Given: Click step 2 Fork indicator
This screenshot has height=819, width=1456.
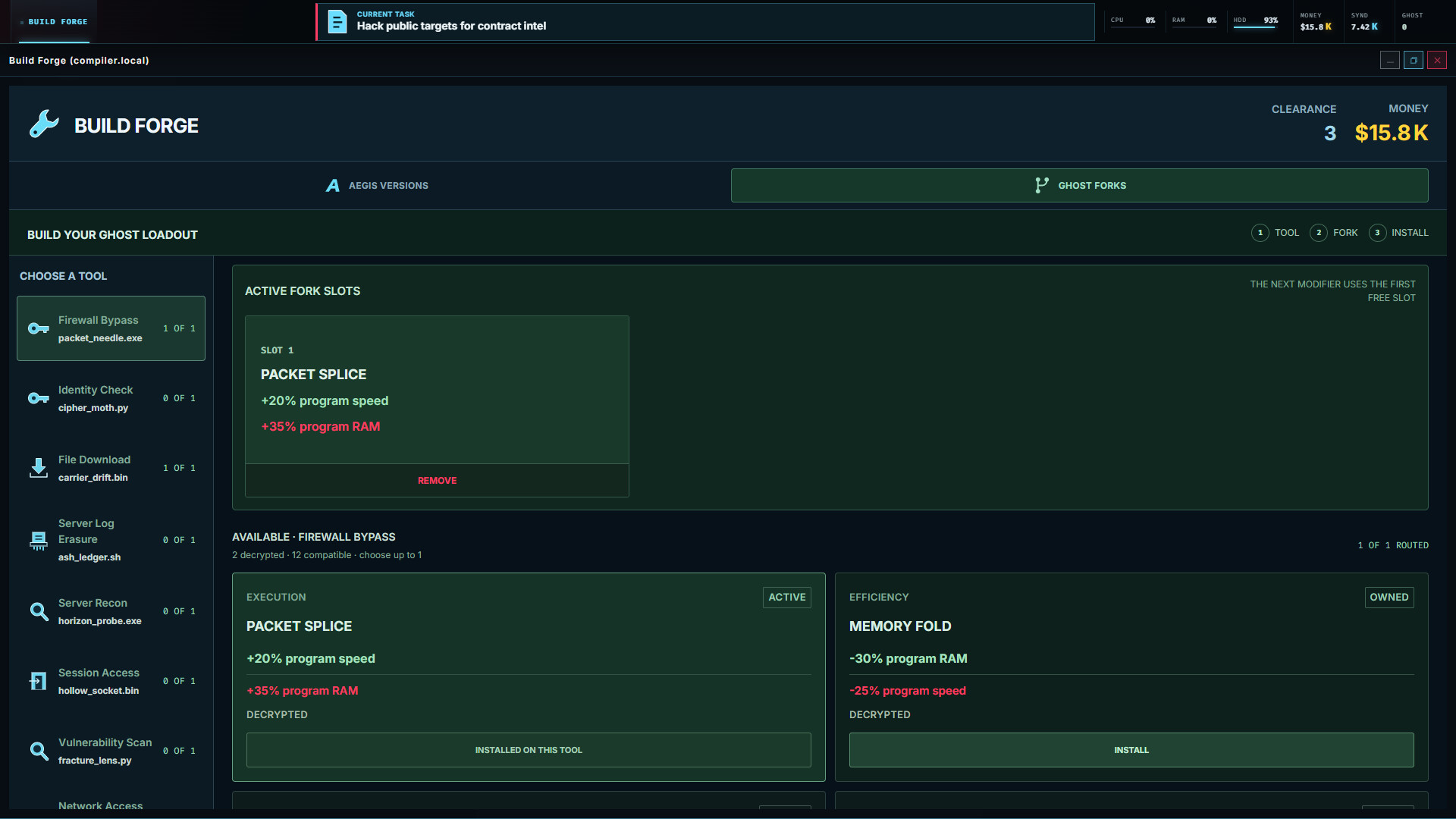Looking at the screenshot, I should 1334,233.
